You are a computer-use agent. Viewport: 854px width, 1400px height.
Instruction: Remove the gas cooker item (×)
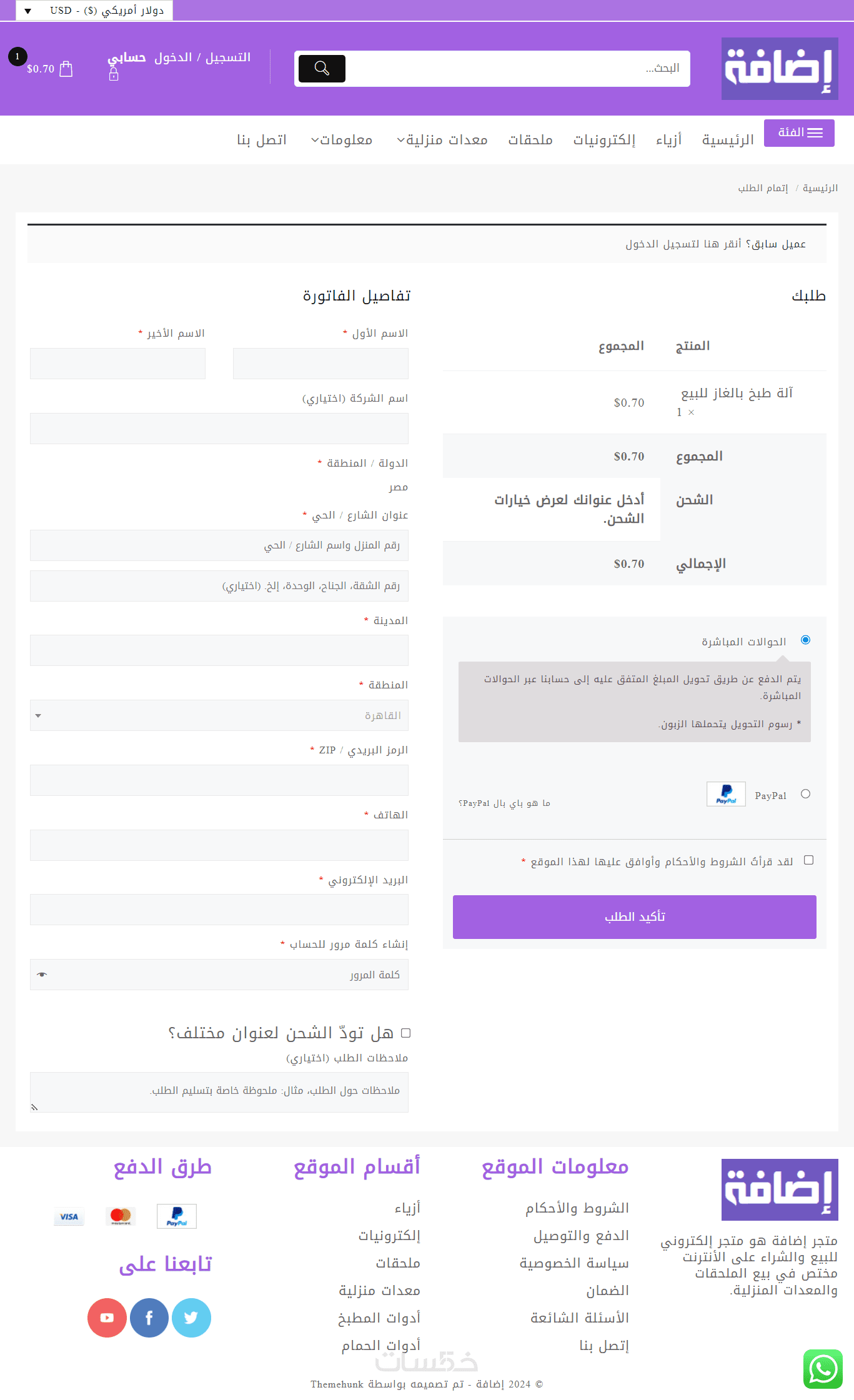691,412
